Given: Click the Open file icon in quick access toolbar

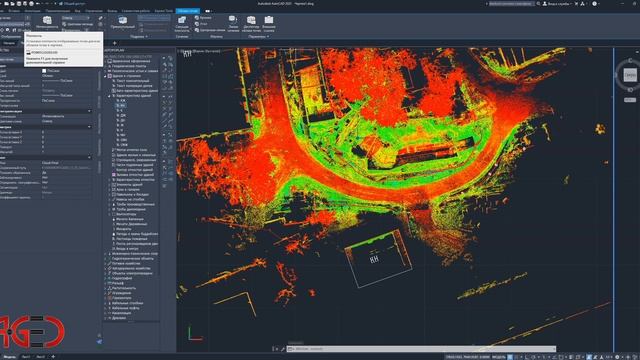Looking at the screenshot, I should coord(12,4).
